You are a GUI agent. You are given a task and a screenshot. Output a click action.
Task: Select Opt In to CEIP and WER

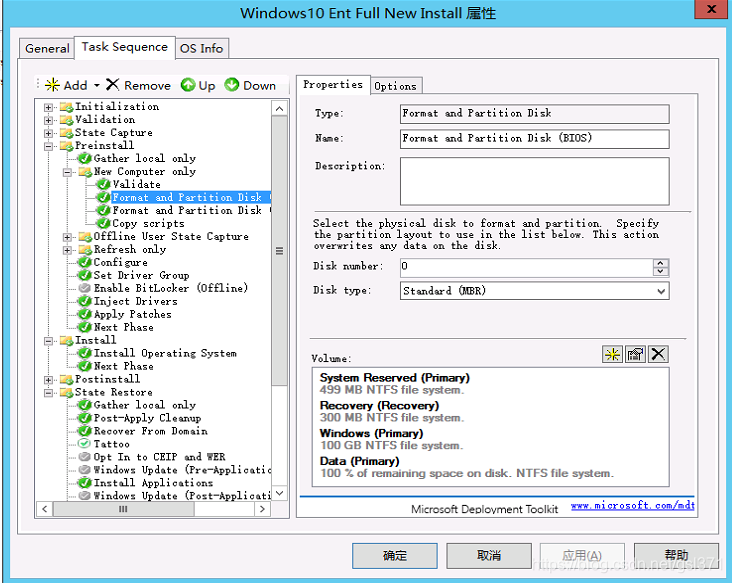pyautogui.click(x=159, y=457)
